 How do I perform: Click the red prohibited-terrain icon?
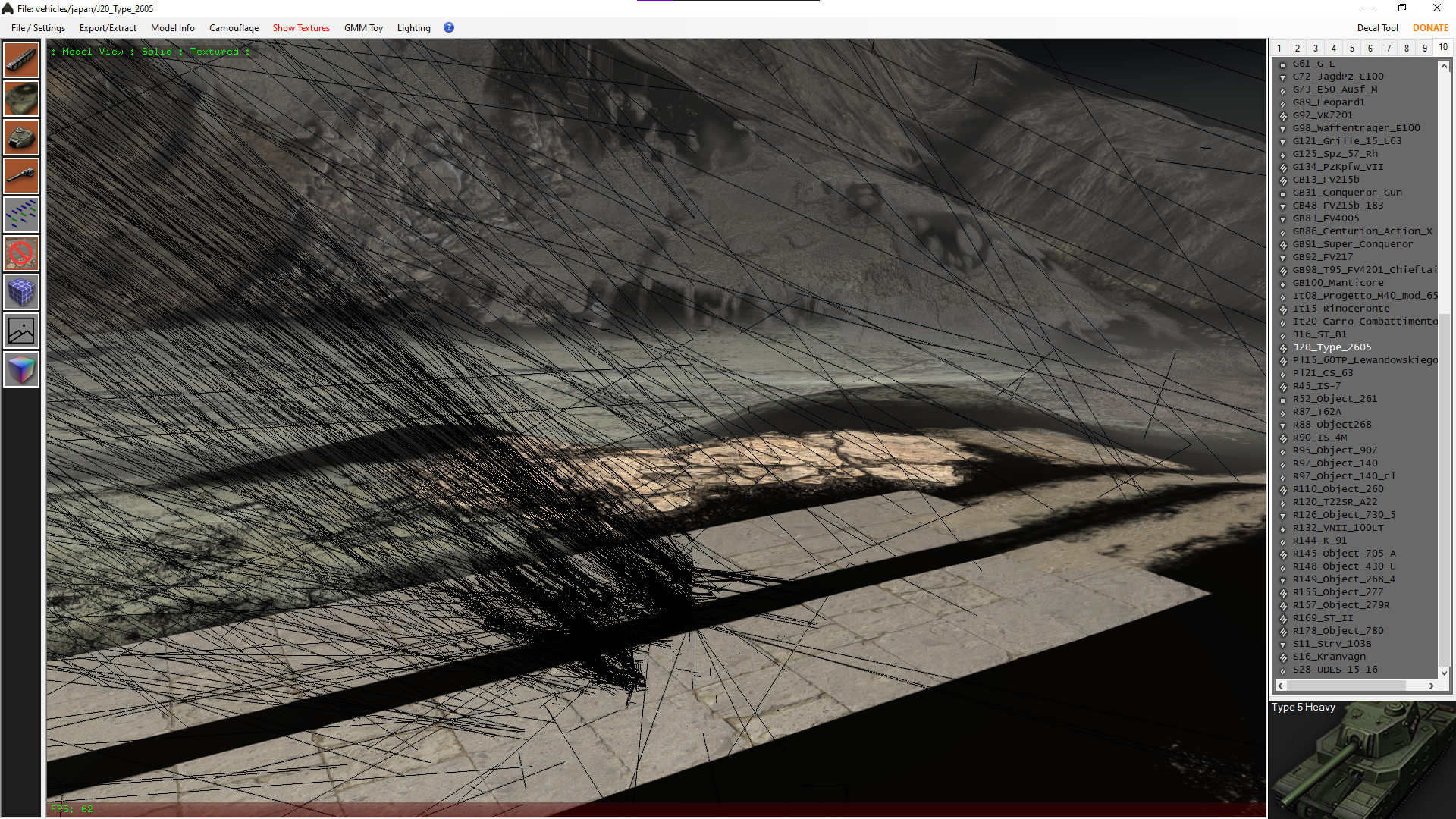[21, 253]
